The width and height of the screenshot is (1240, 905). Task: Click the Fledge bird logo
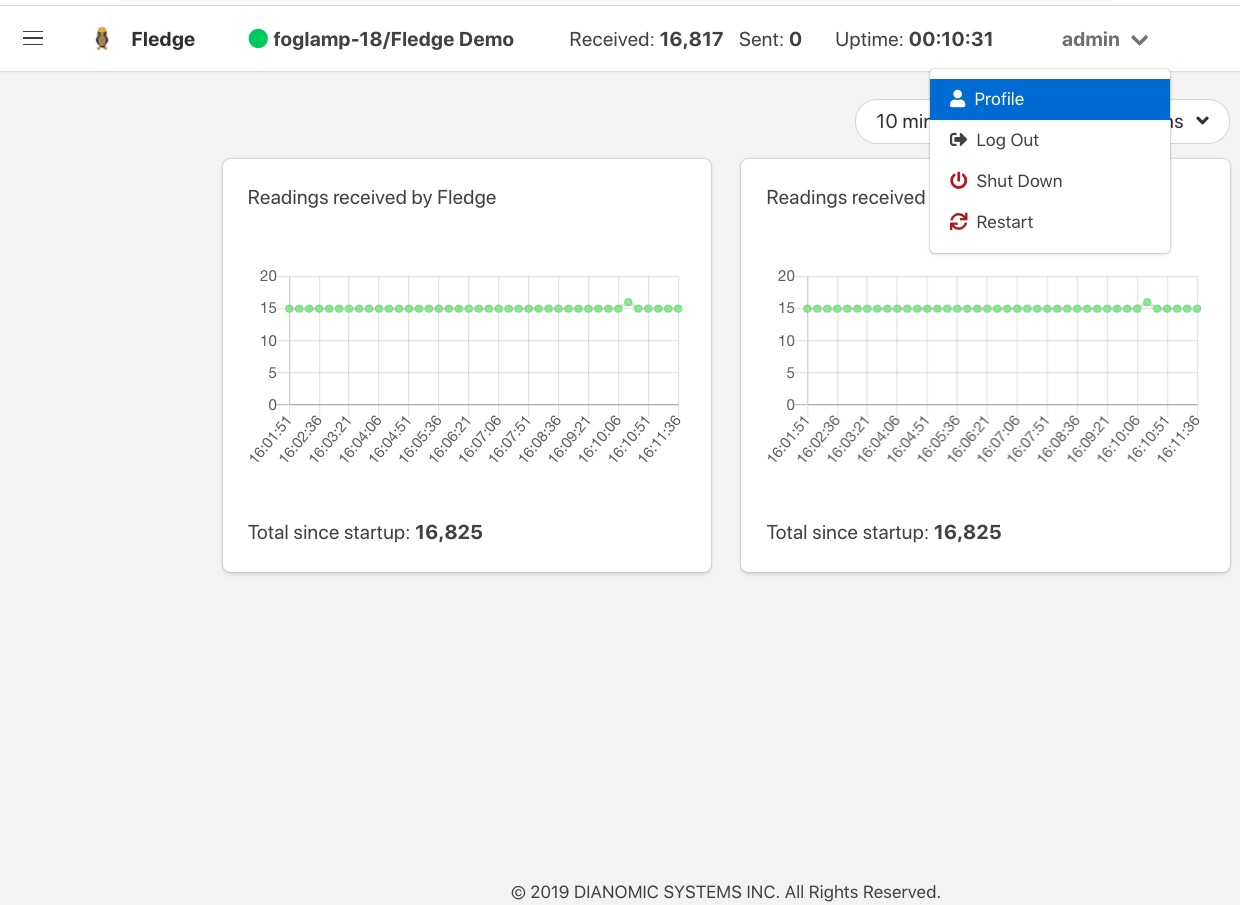[x=102, y=39]
